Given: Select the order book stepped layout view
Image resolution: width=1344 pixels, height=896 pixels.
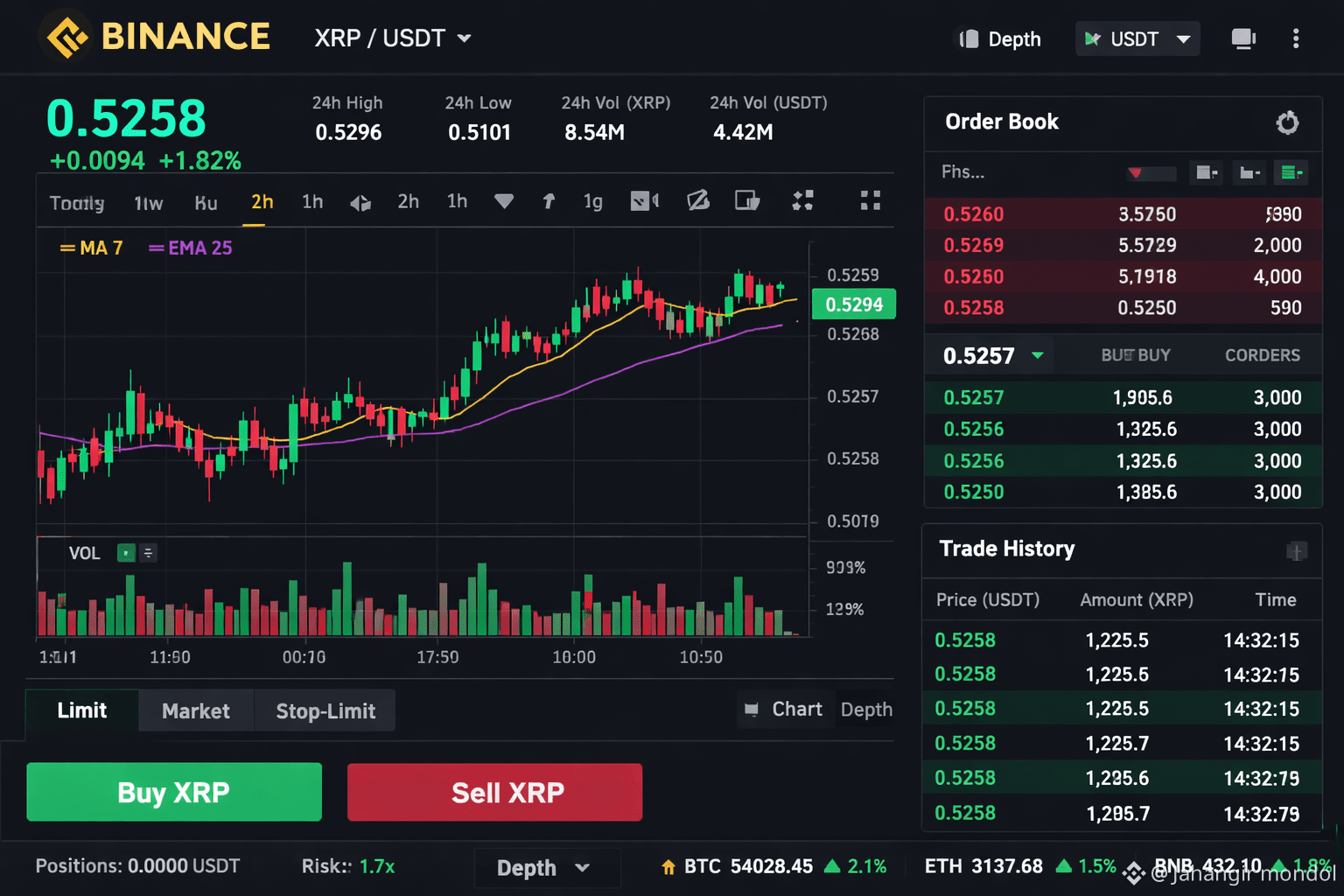Looking at the screenshot, I should (x=1249, y=172).
